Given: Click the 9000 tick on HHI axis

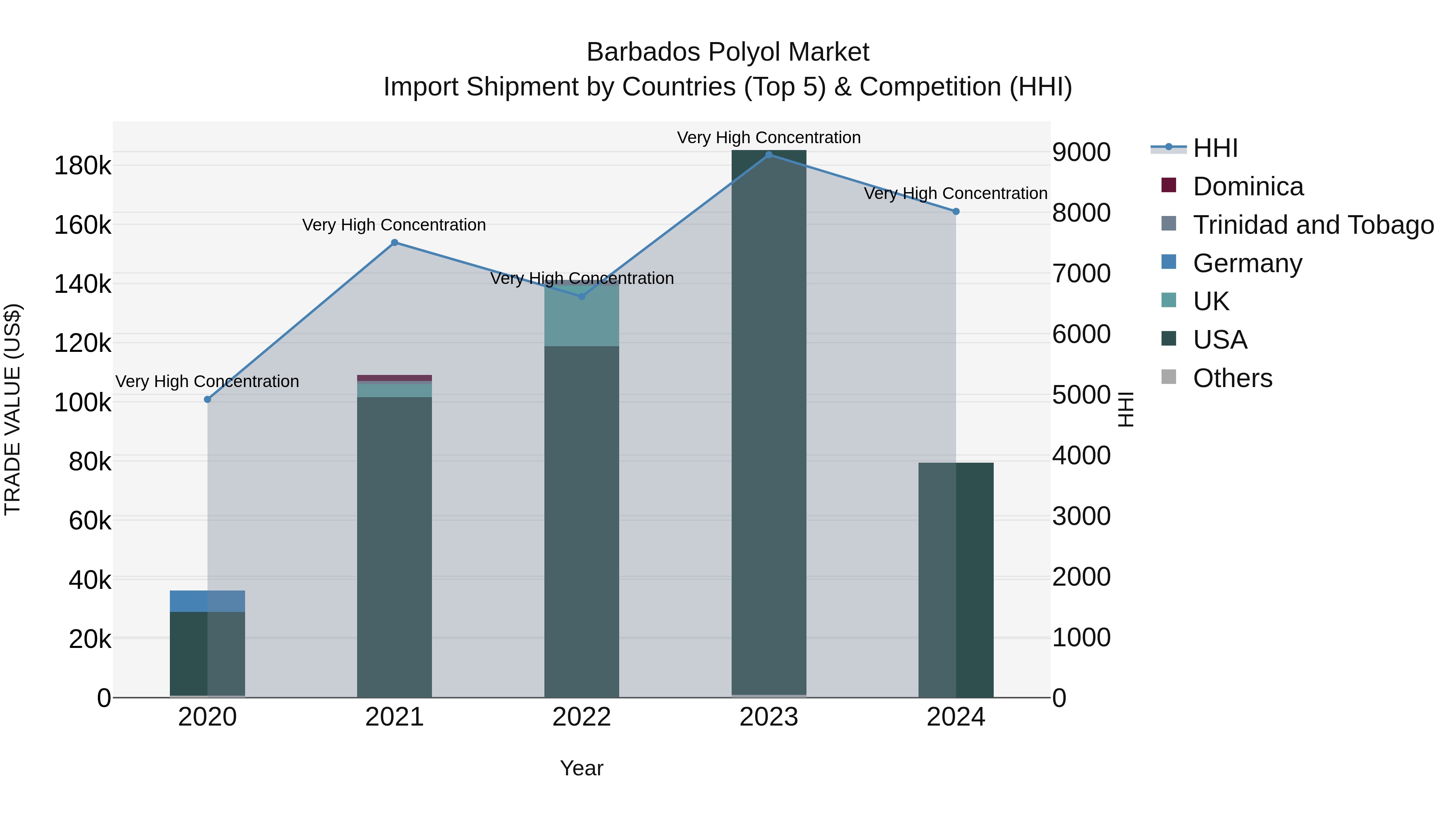Looking at the screenshot, I should pos(1082,152).
